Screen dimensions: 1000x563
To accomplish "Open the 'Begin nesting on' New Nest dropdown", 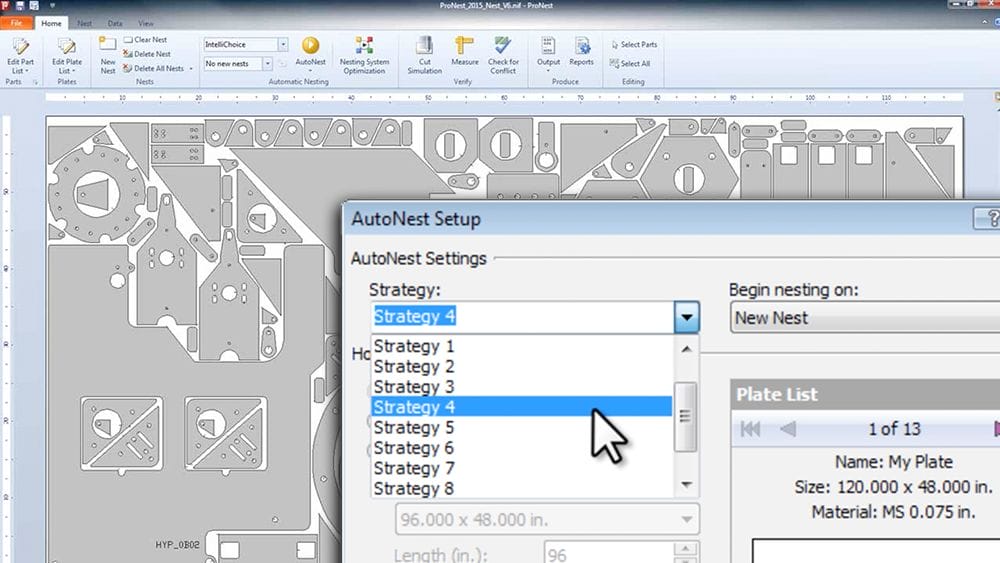I will (x=860, y=318).
